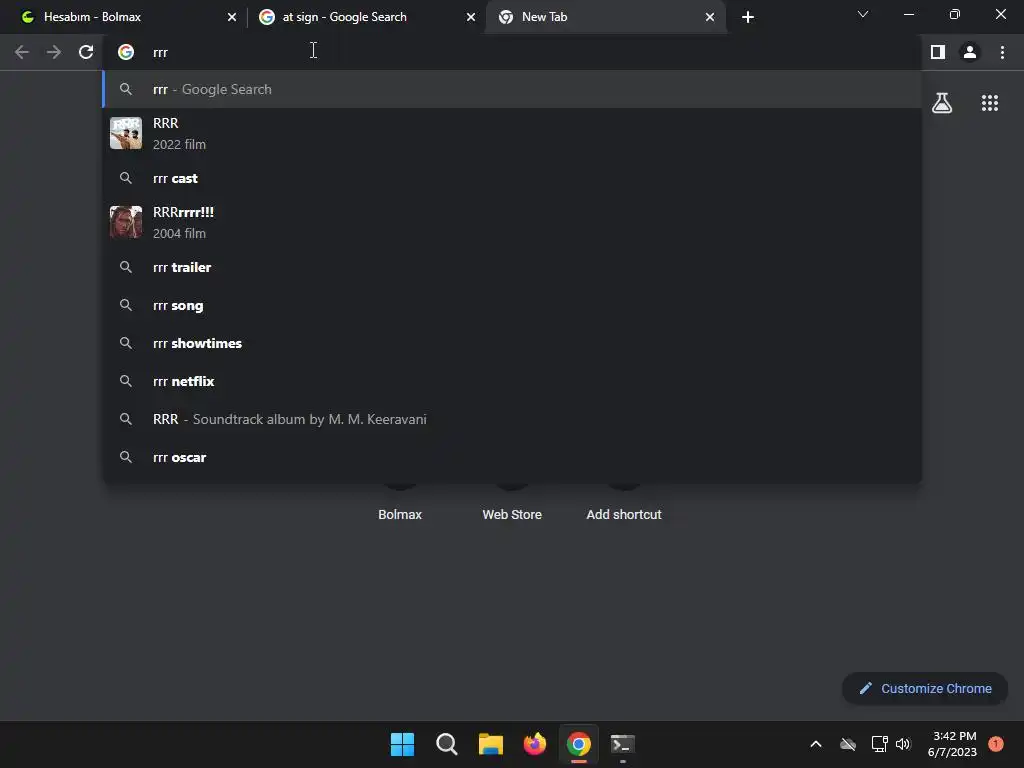The height and width of the screenshot is (768, 1024).
Task: Select the rrr netflix suggestion
Action: click(512, 381)
